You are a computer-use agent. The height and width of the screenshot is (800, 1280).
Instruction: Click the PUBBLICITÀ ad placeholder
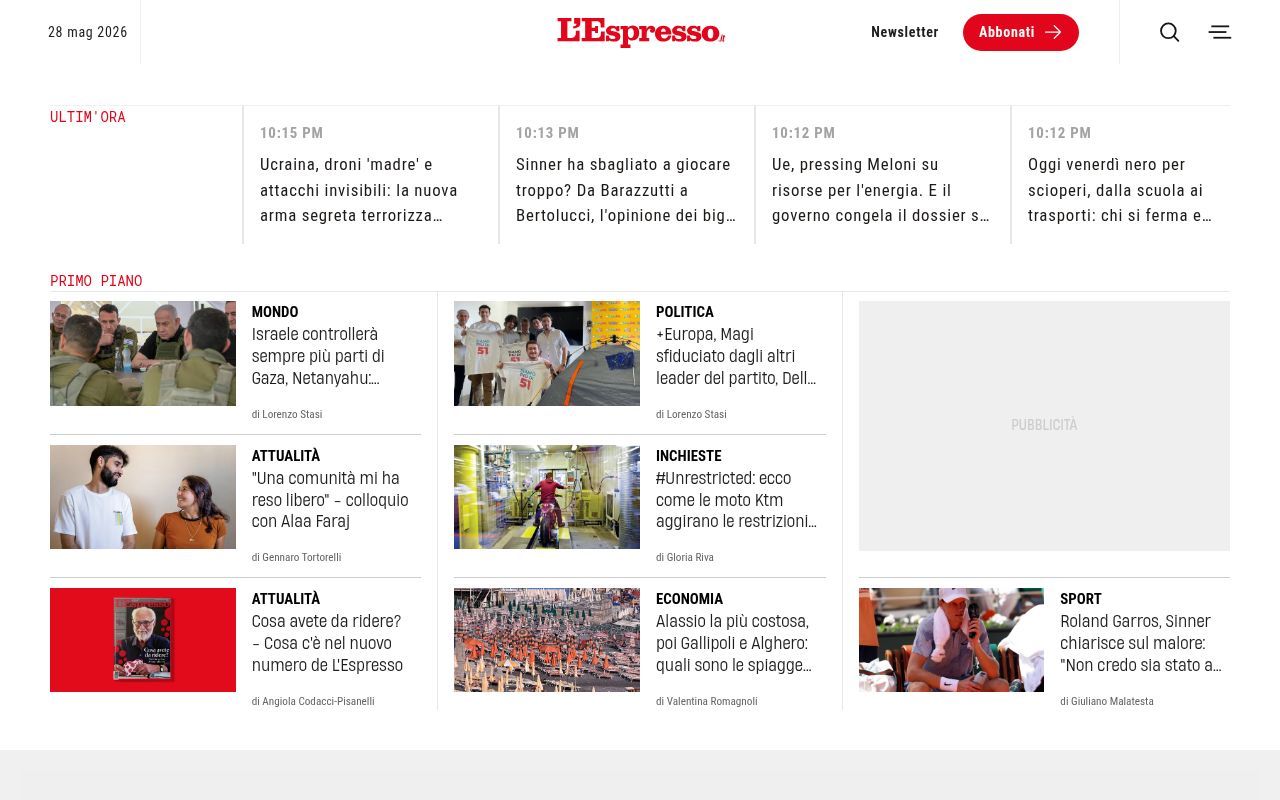click(x=1044, y=426)
